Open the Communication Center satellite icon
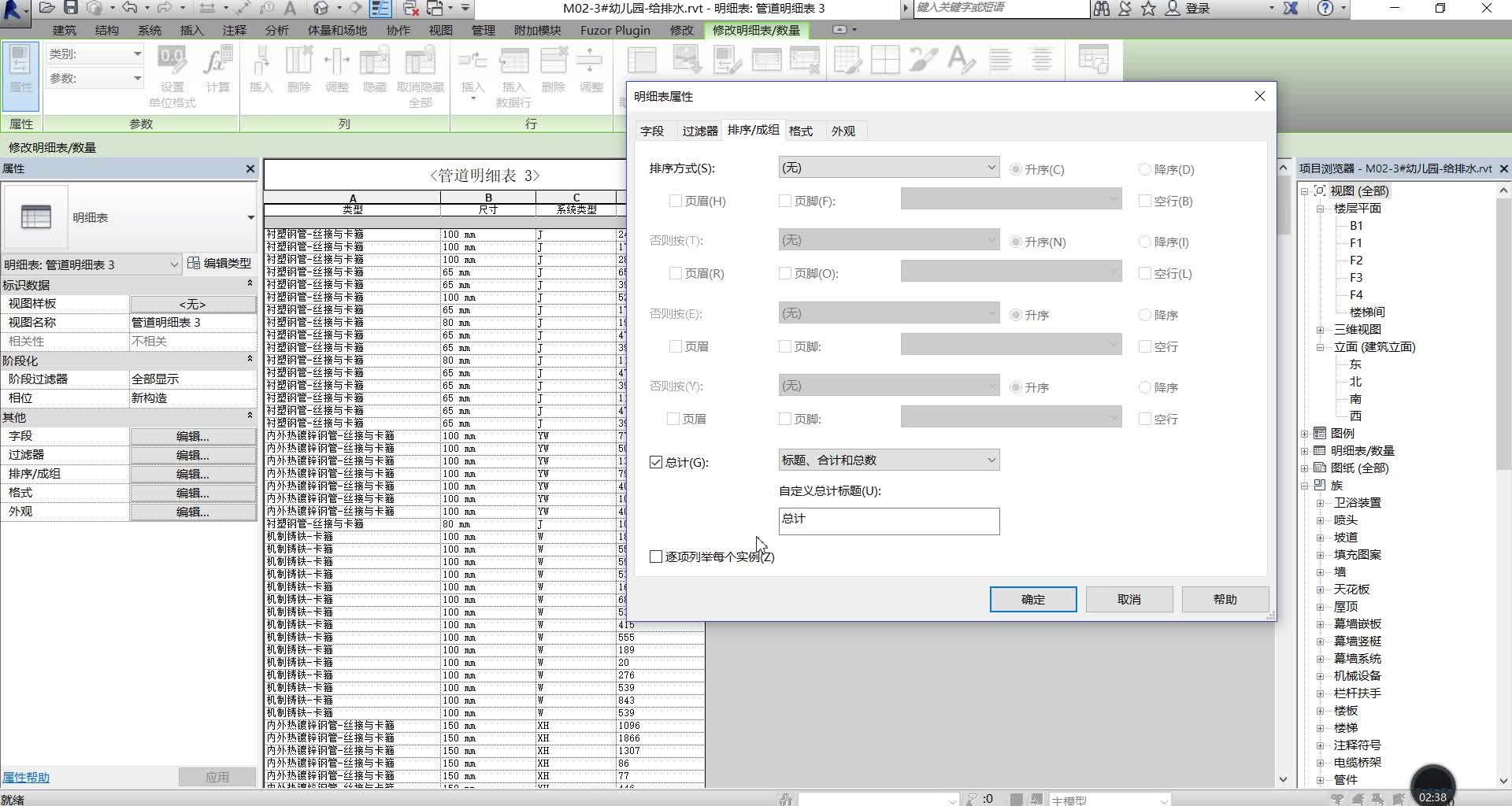 click(1125, 9)
